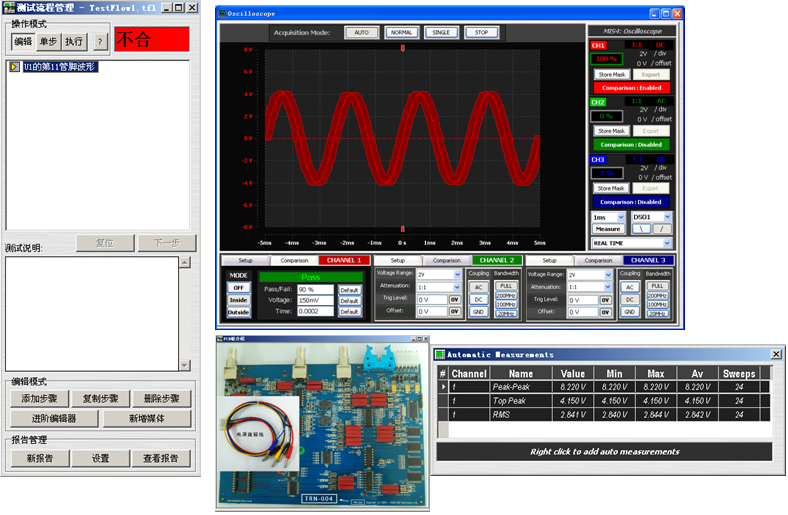Open Channel 2 Voltage Range dropdown
The width and height of the screenshot is (788, 515).
457,275
